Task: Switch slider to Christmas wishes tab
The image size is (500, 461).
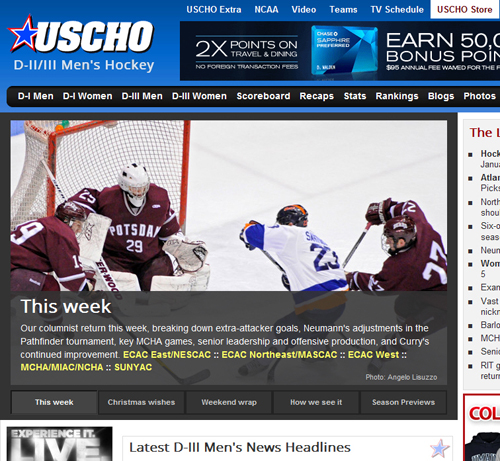Action: click(141, 402)
